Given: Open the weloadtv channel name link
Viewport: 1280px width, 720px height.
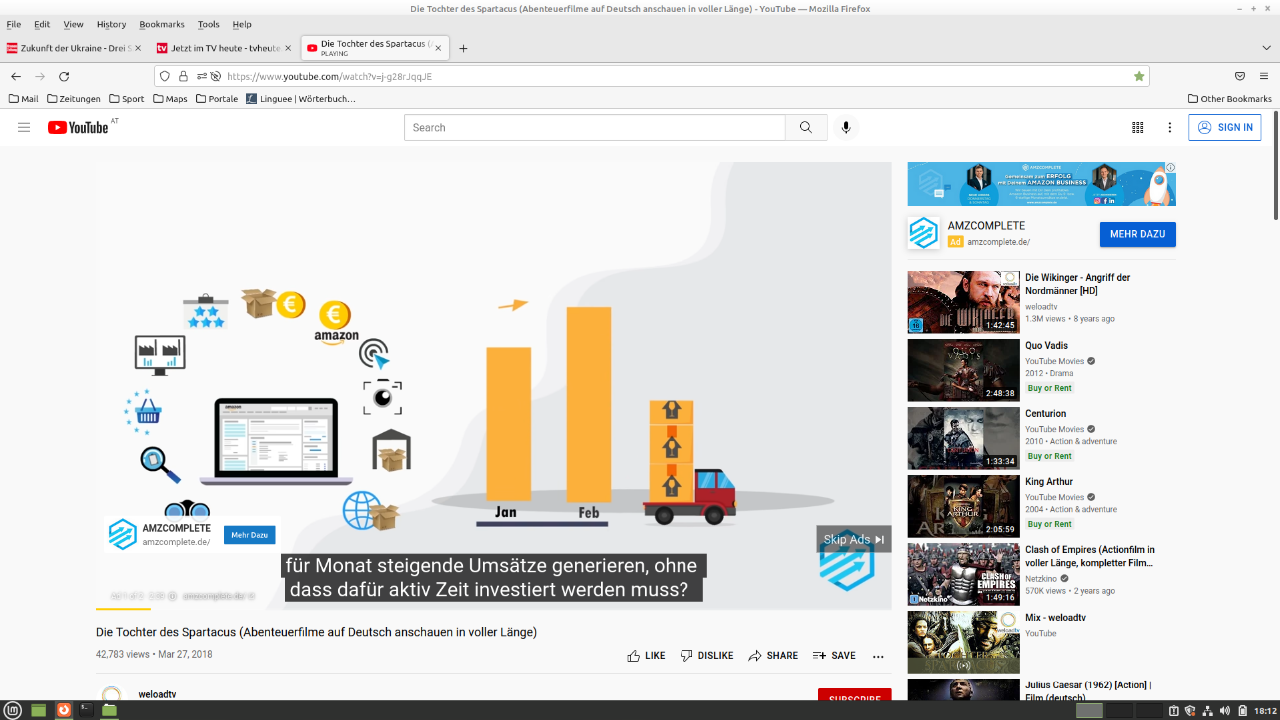Looking at the screenshot, I should [157, 694].
